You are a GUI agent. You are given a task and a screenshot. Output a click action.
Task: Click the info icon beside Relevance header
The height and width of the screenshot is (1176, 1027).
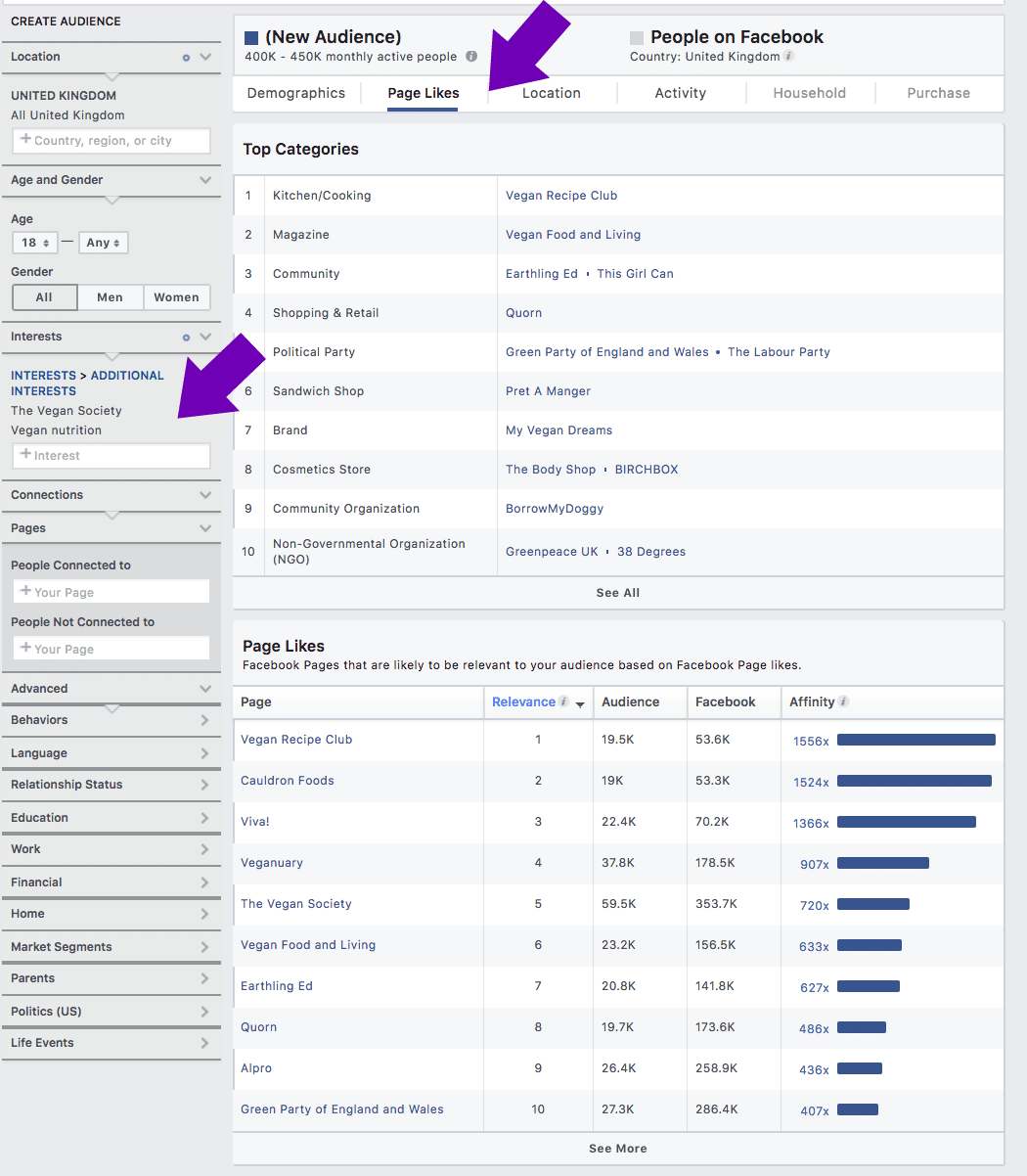click(564, 701)
